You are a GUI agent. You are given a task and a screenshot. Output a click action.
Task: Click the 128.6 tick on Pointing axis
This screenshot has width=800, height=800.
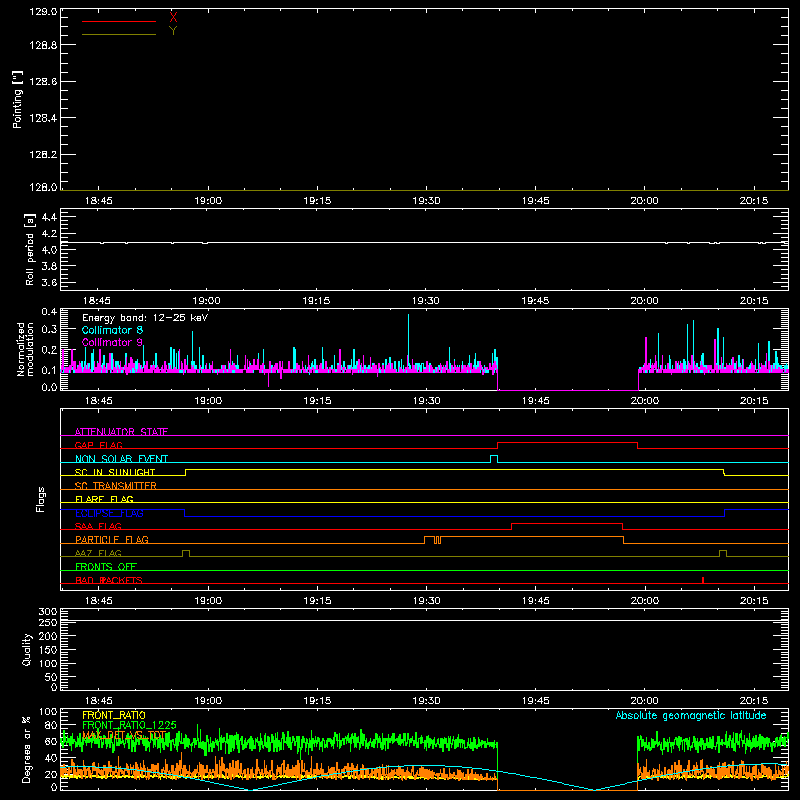coord(43,82)
